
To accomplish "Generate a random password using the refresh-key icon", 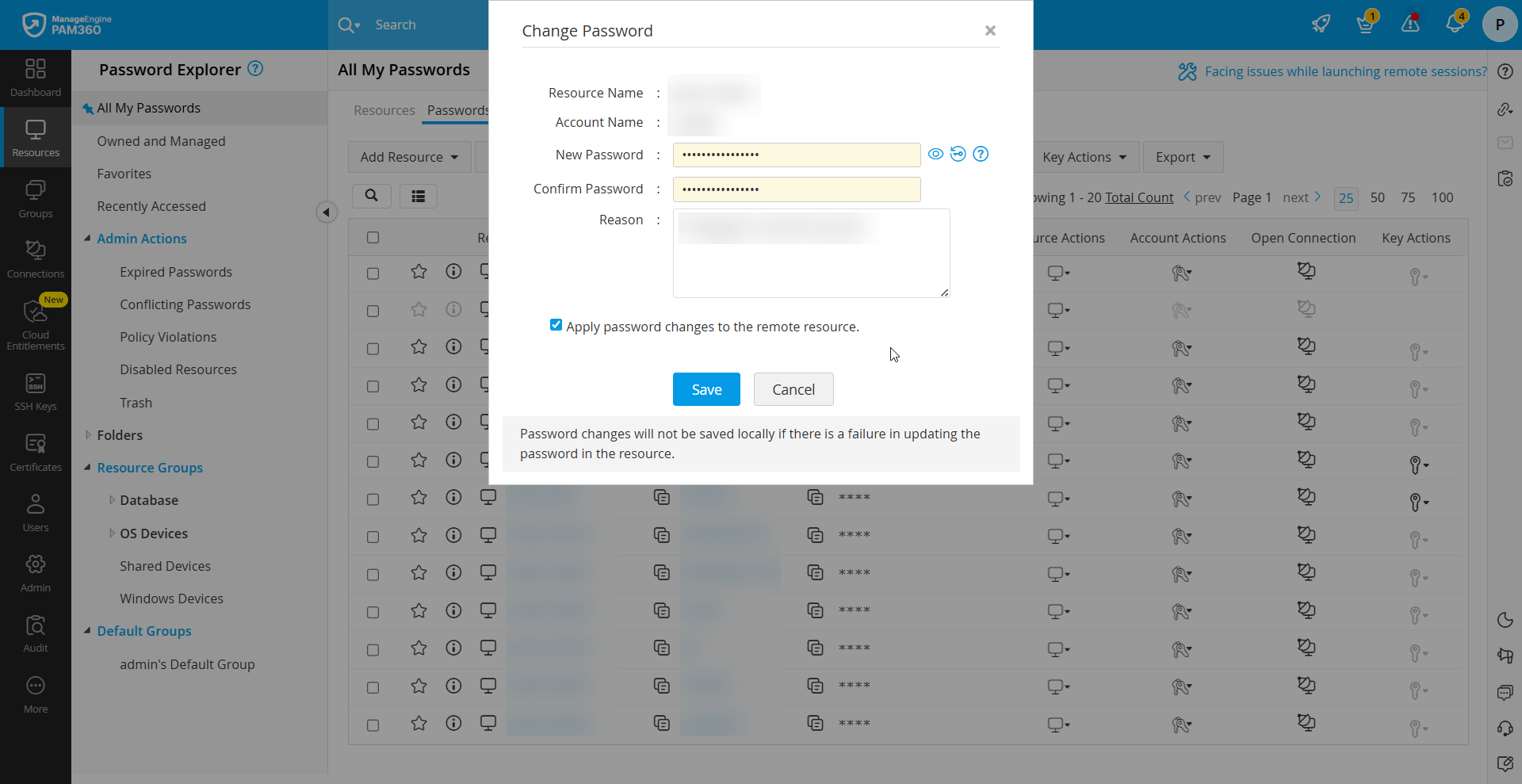I will point(958,154).
